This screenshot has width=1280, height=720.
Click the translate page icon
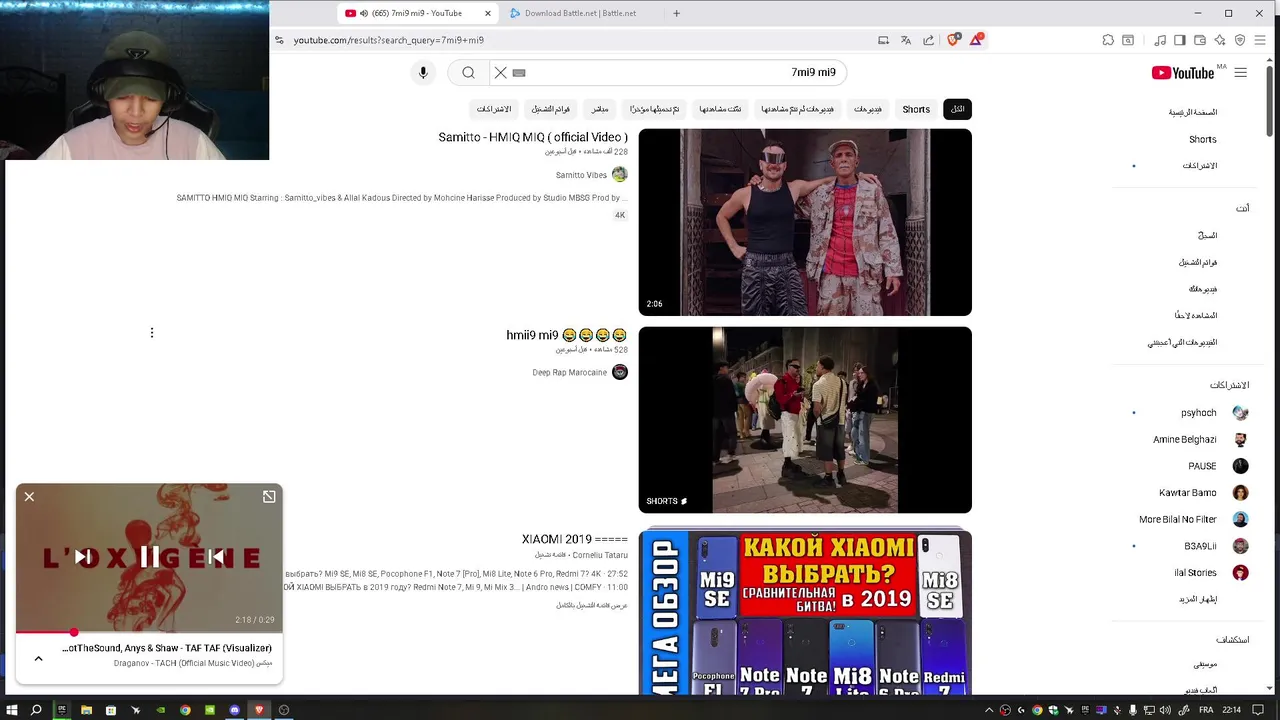click(906, 40)
